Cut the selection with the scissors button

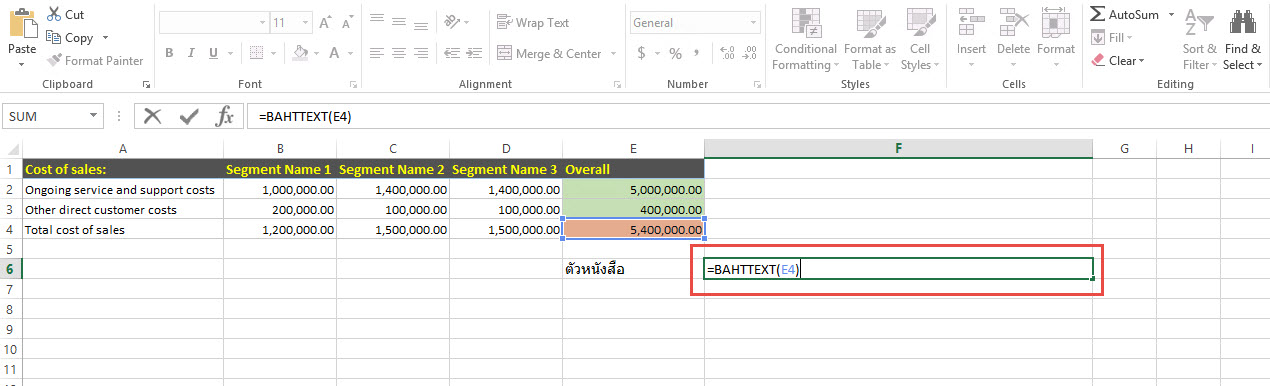[66, 15]
